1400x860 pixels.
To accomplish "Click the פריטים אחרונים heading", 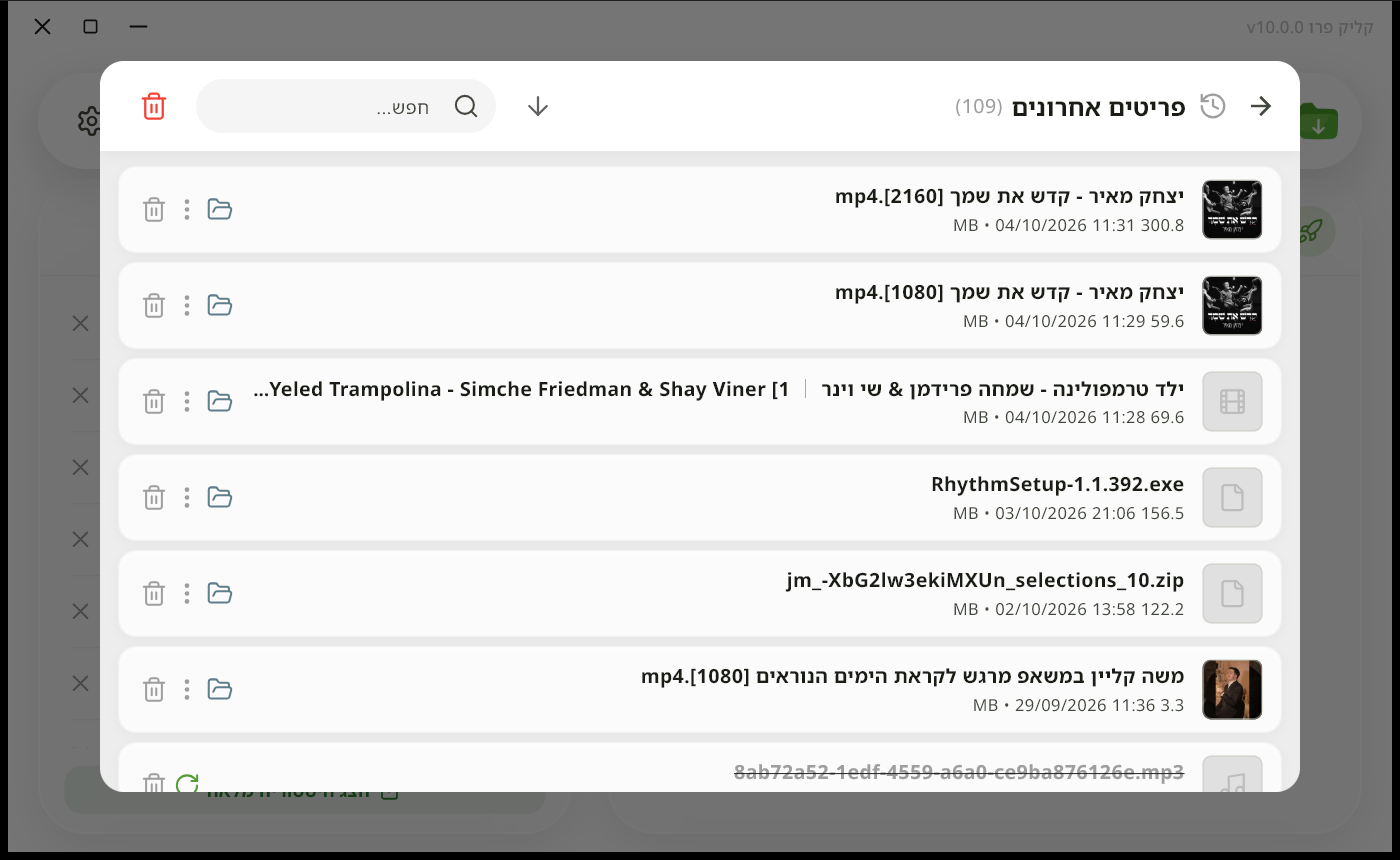I will [x=1098, y=106].
